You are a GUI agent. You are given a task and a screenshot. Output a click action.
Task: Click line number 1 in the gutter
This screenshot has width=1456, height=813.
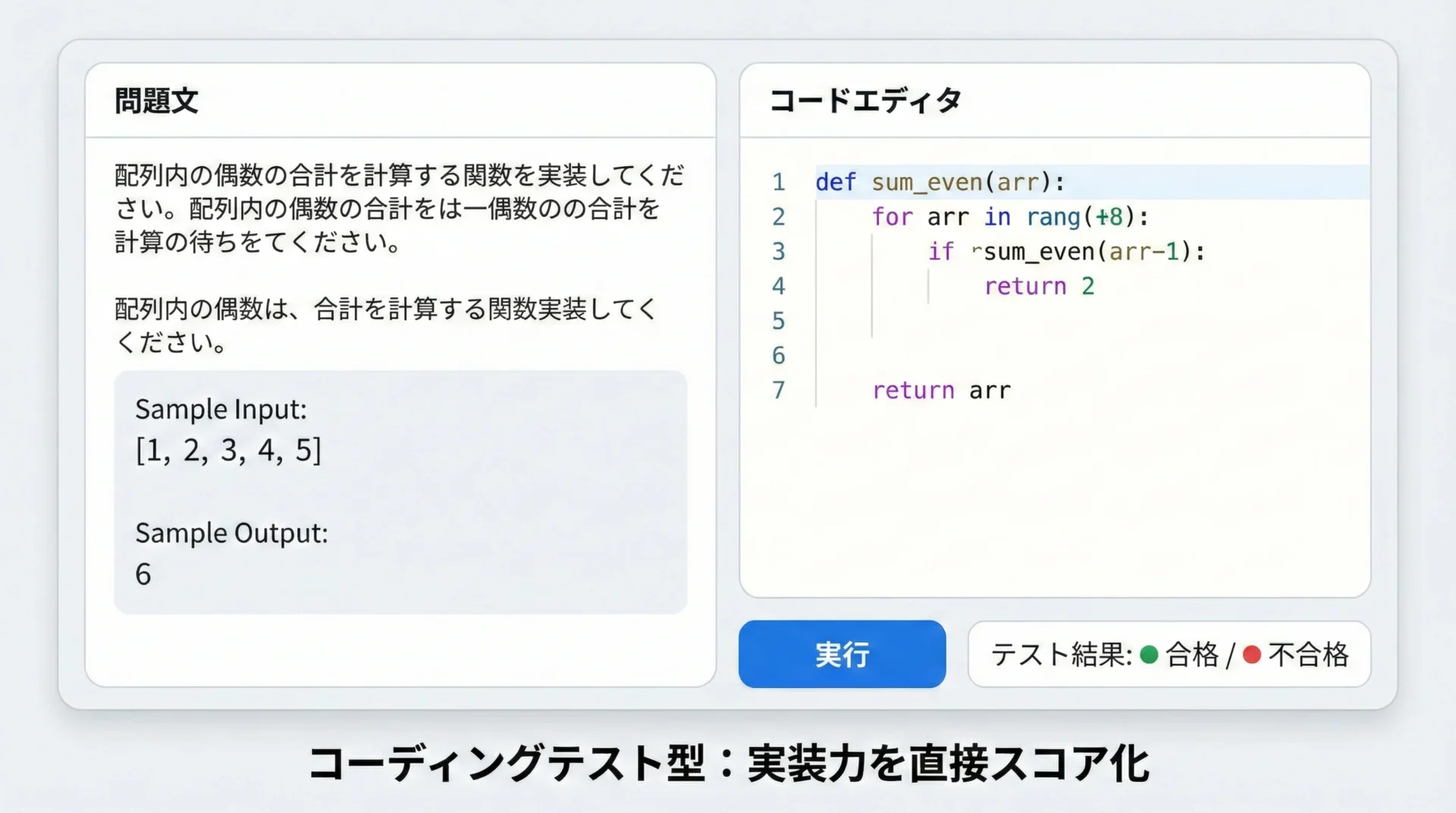(x=779, y=182)
